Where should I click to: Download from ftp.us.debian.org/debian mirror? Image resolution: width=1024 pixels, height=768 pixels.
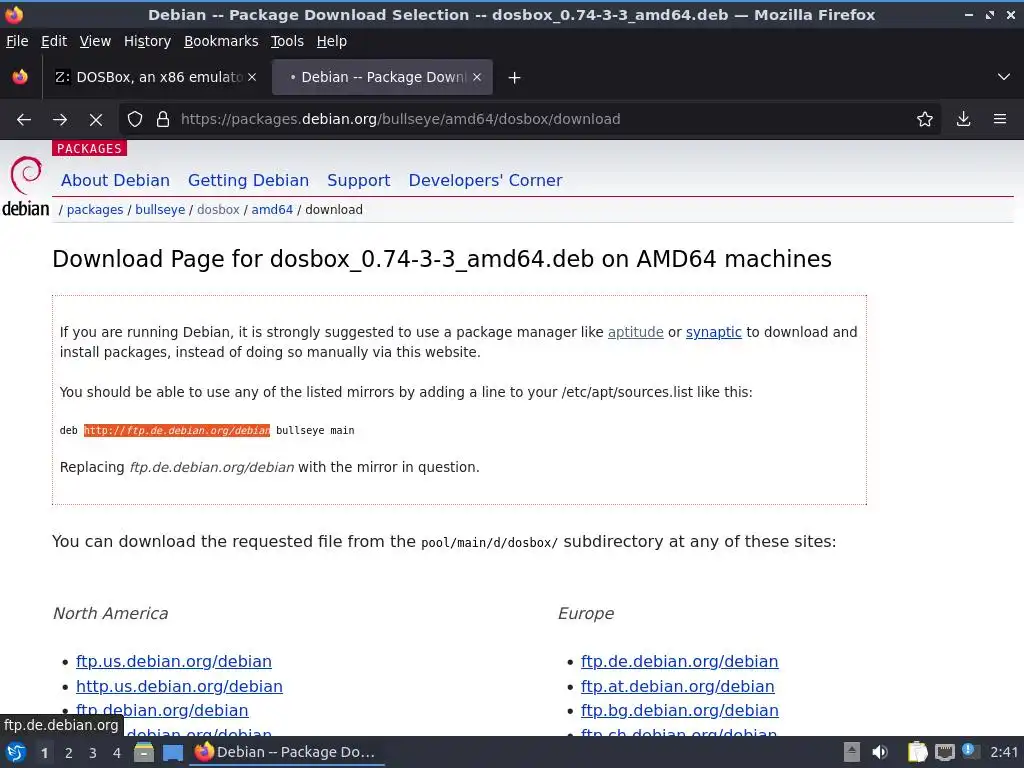click(174, 662)
